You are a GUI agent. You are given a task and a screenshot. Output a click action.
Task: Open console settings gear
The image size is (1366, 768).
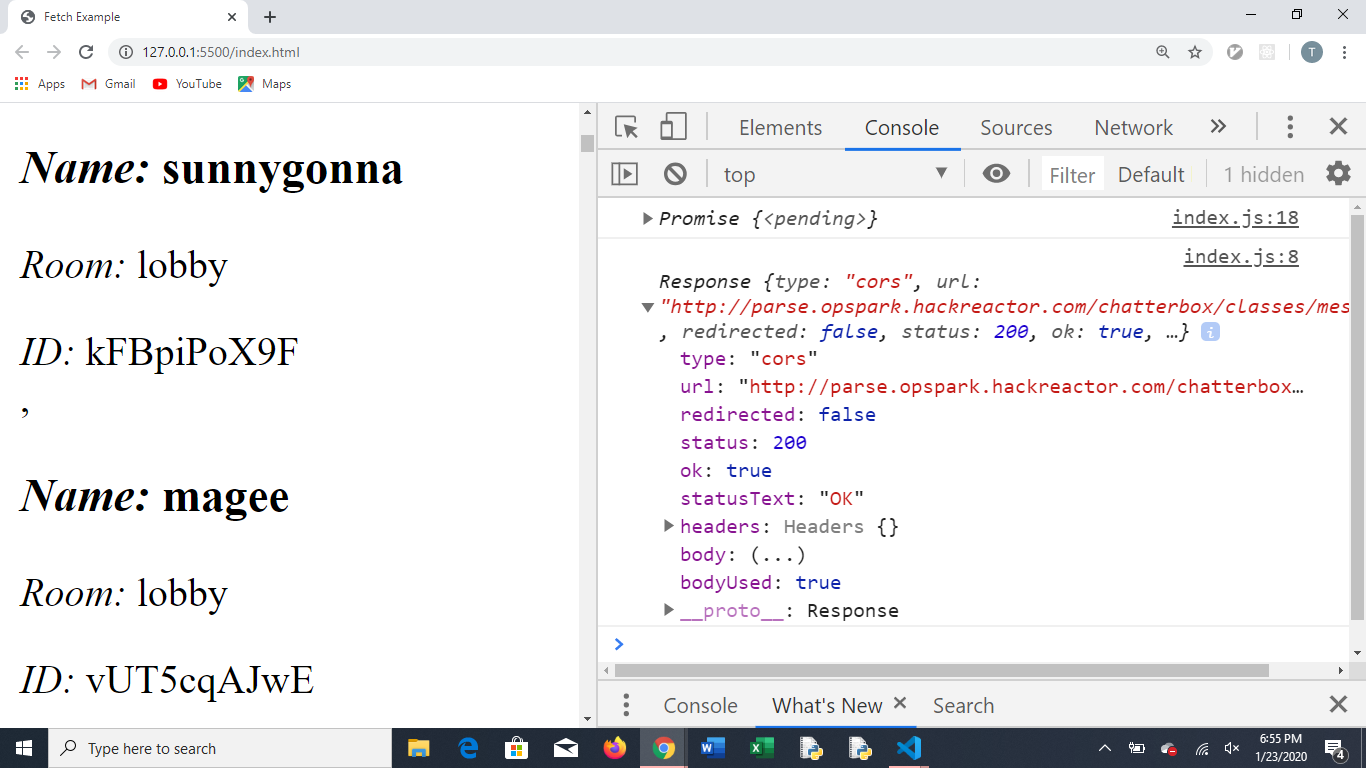click(x=1338, y=174)
